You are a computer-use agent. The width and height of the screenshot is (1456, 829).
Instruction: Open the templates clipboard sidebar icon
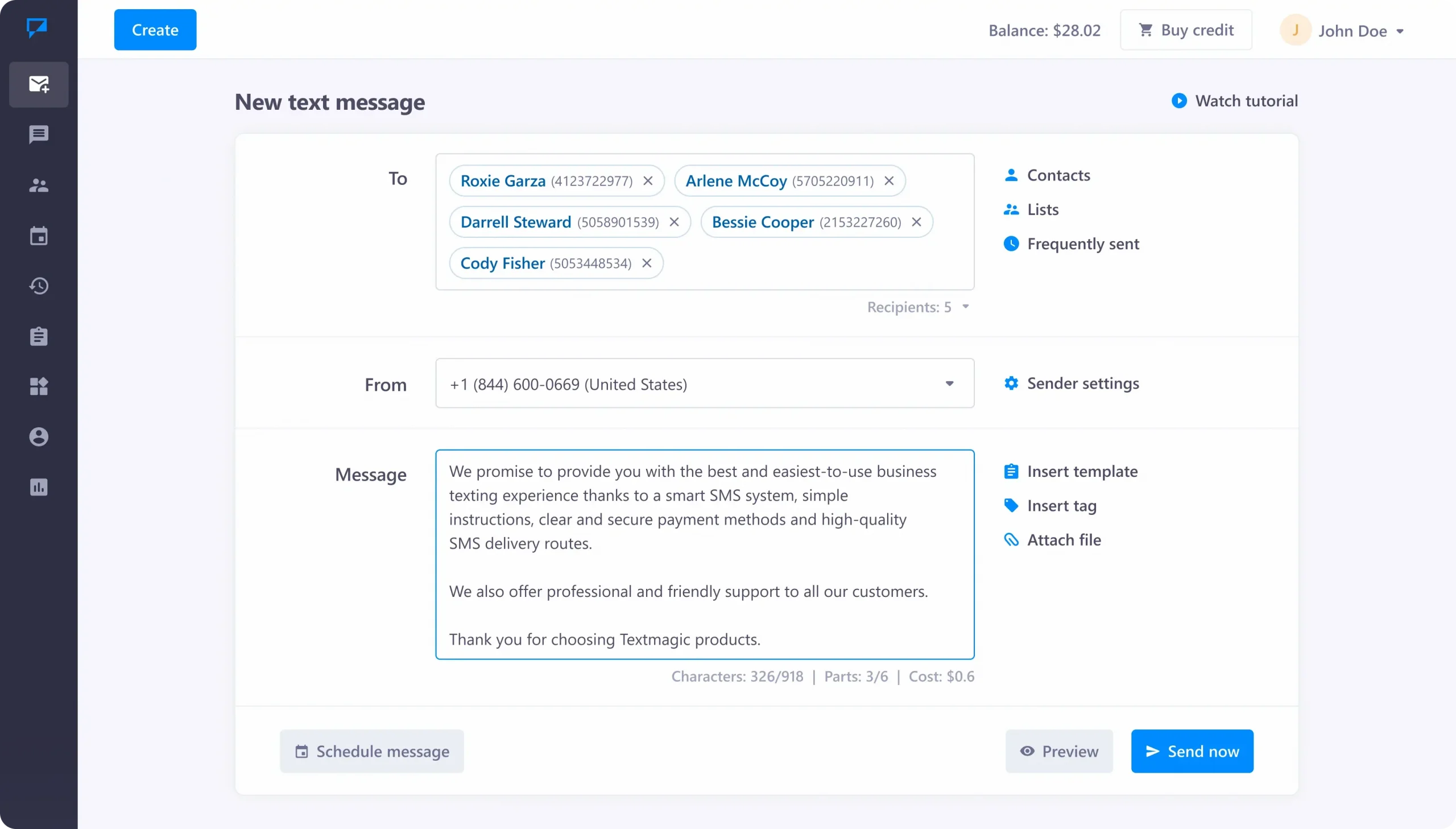[x=39, y=336]
